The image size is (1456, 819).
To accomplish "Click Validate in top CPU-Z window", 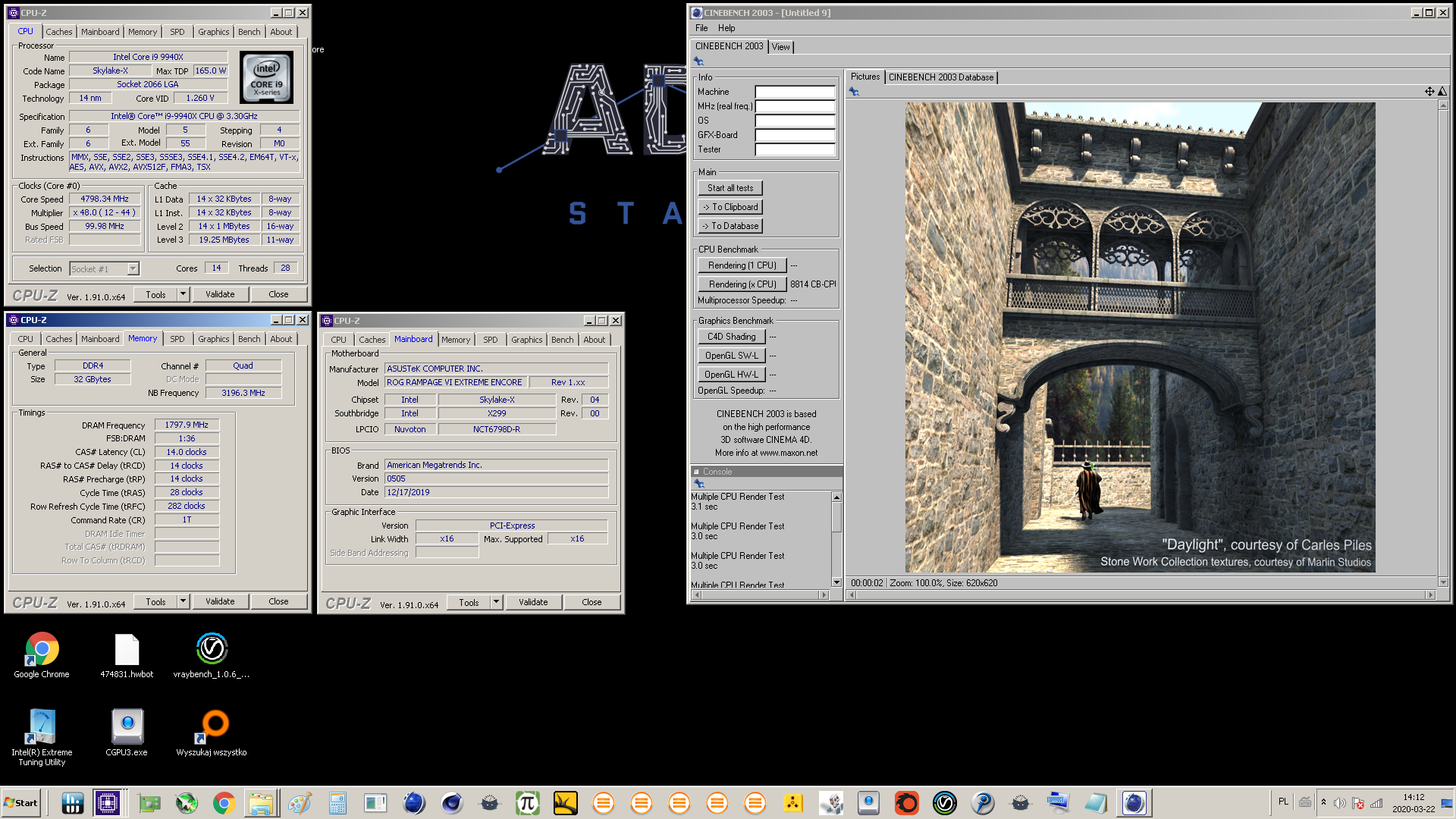I will [220, 294].
